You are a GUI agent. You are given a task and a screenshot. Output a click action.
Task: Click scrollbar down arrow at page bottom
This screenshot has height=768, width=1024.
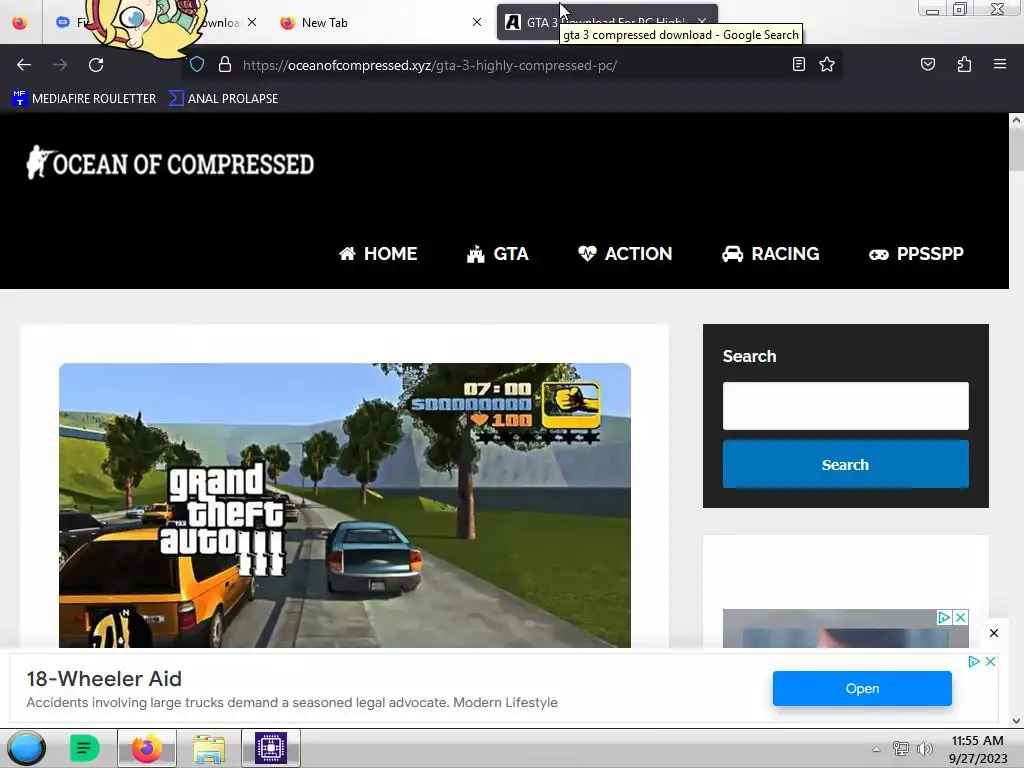point(1016,721)
